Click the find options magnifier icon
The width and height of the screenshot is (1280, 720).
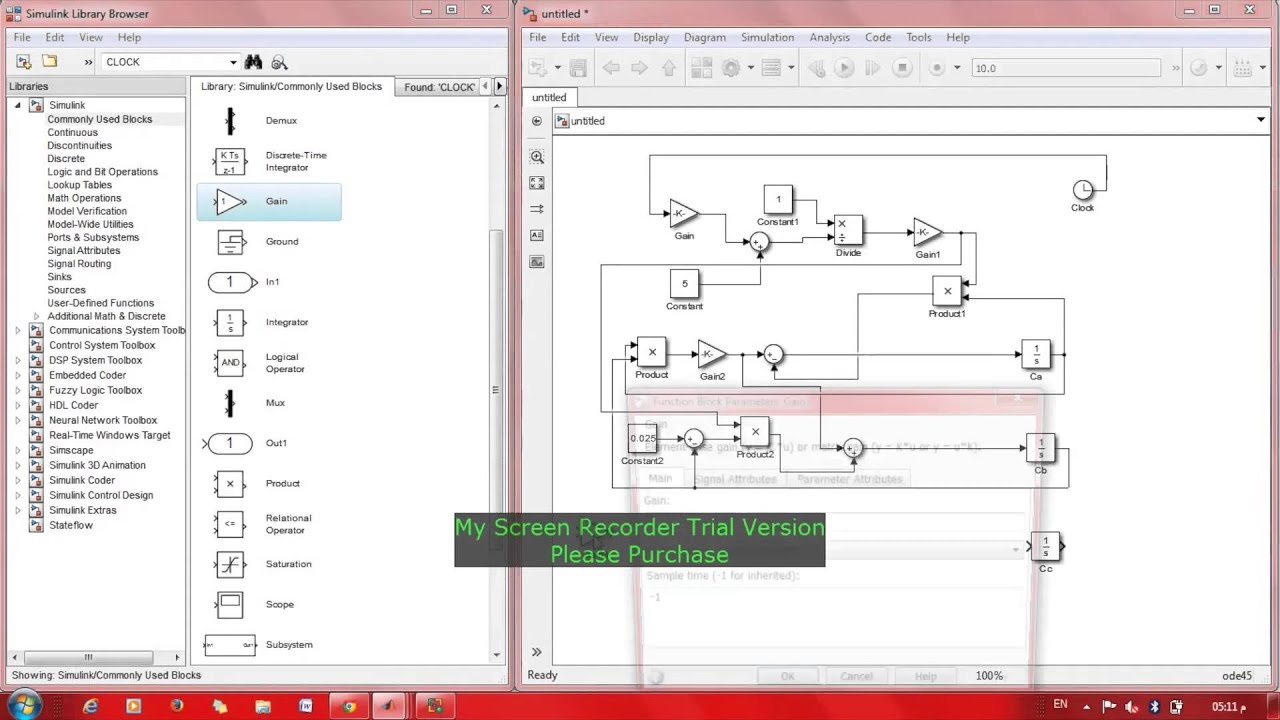pyautogui.click(x=279, y=62)
